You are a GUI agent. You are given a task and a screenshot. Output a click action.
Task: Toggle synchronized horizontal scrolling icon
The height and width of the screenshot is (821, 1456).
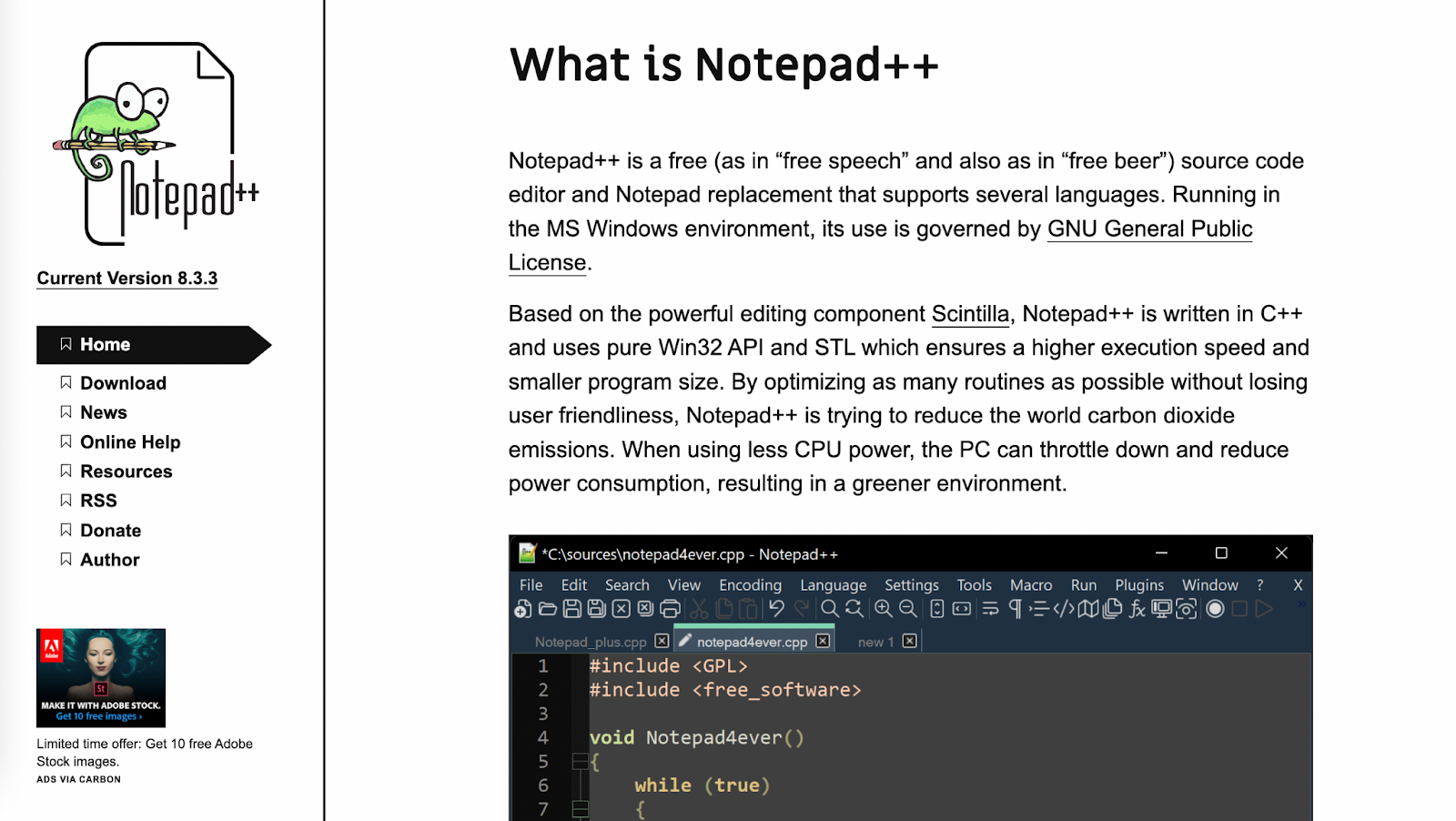(x=962, y=609)
